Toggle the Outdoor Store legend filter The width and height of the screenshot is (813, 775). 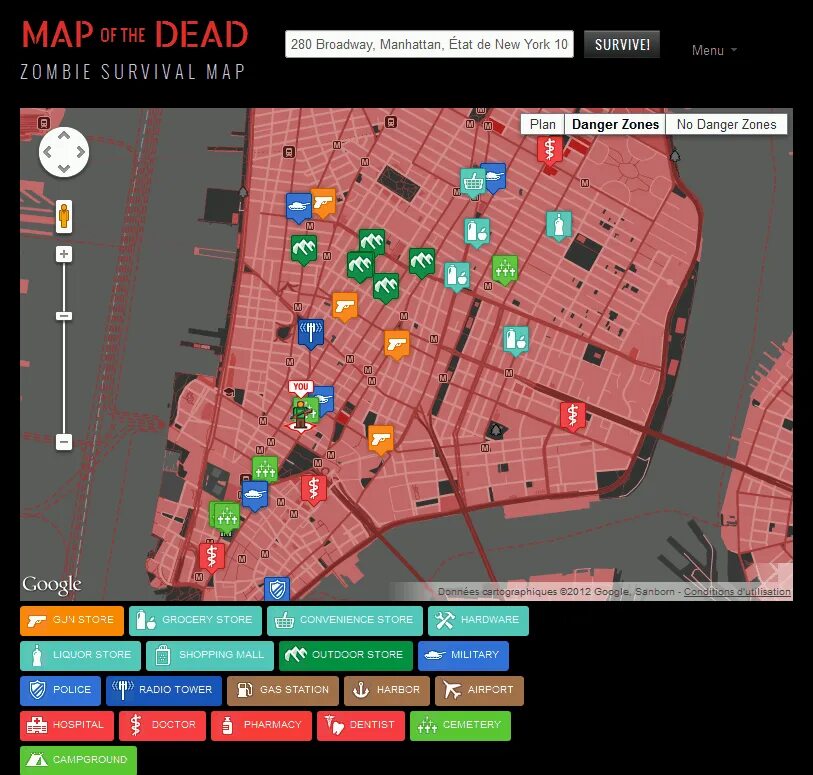tap(346, 656)
